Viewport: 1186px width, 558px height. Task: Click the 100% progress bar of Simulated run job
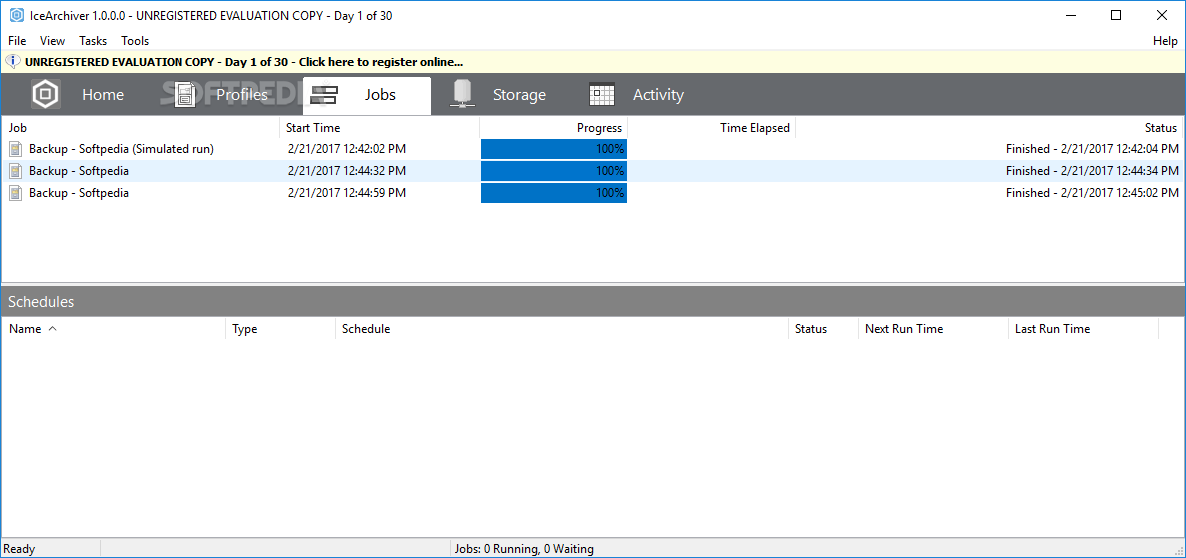coord(554,149)
